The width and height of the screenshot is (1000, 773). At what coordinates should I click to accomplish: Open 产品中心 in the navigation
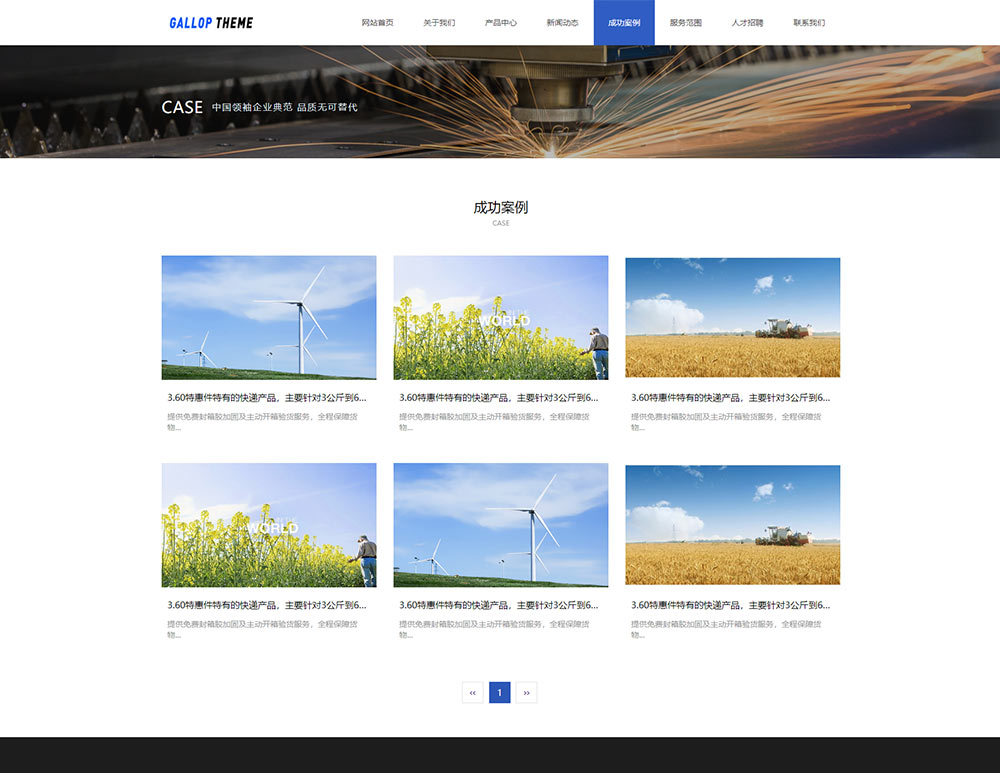500,23
